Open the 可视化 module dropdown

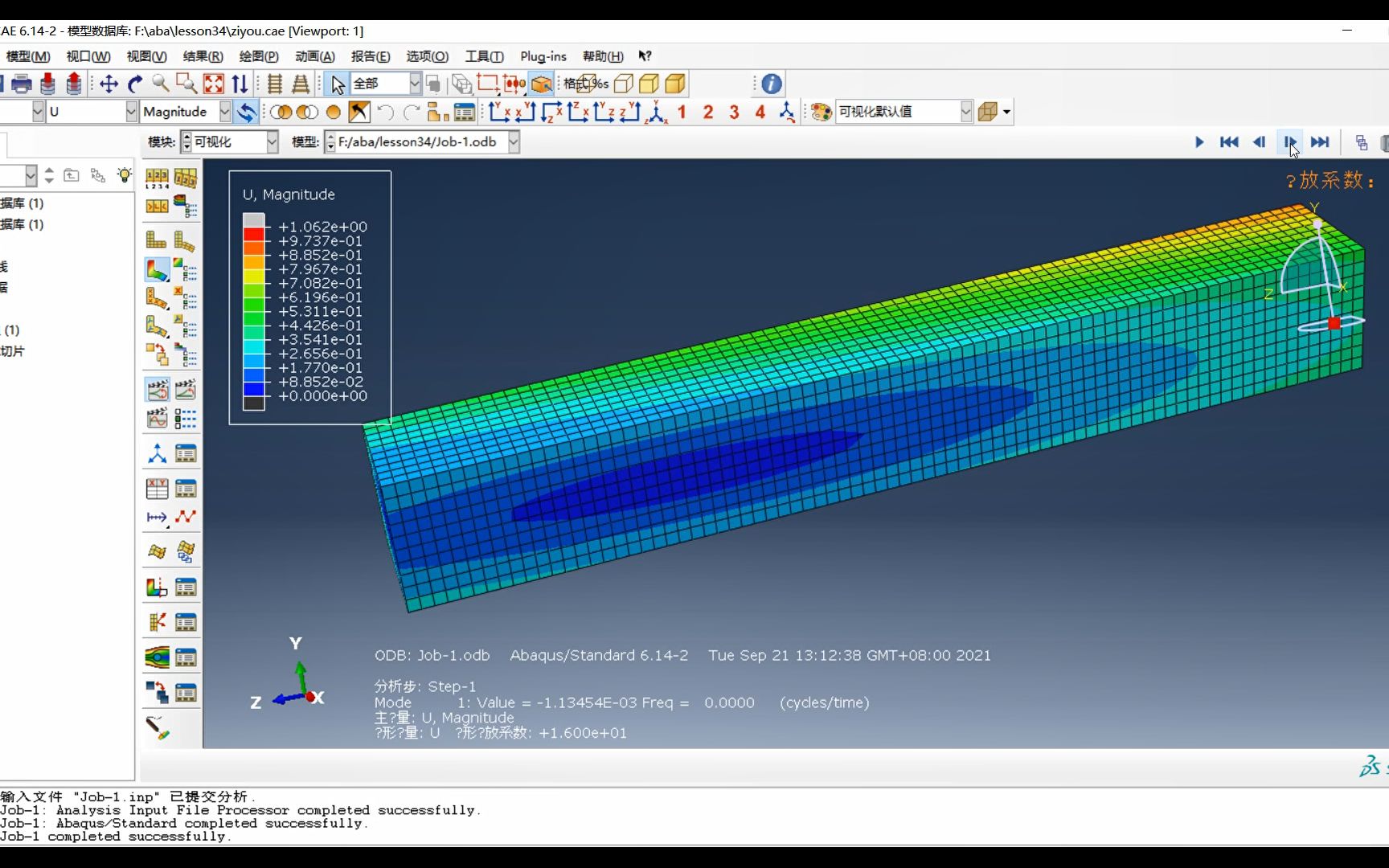click(x=272, y=142)
